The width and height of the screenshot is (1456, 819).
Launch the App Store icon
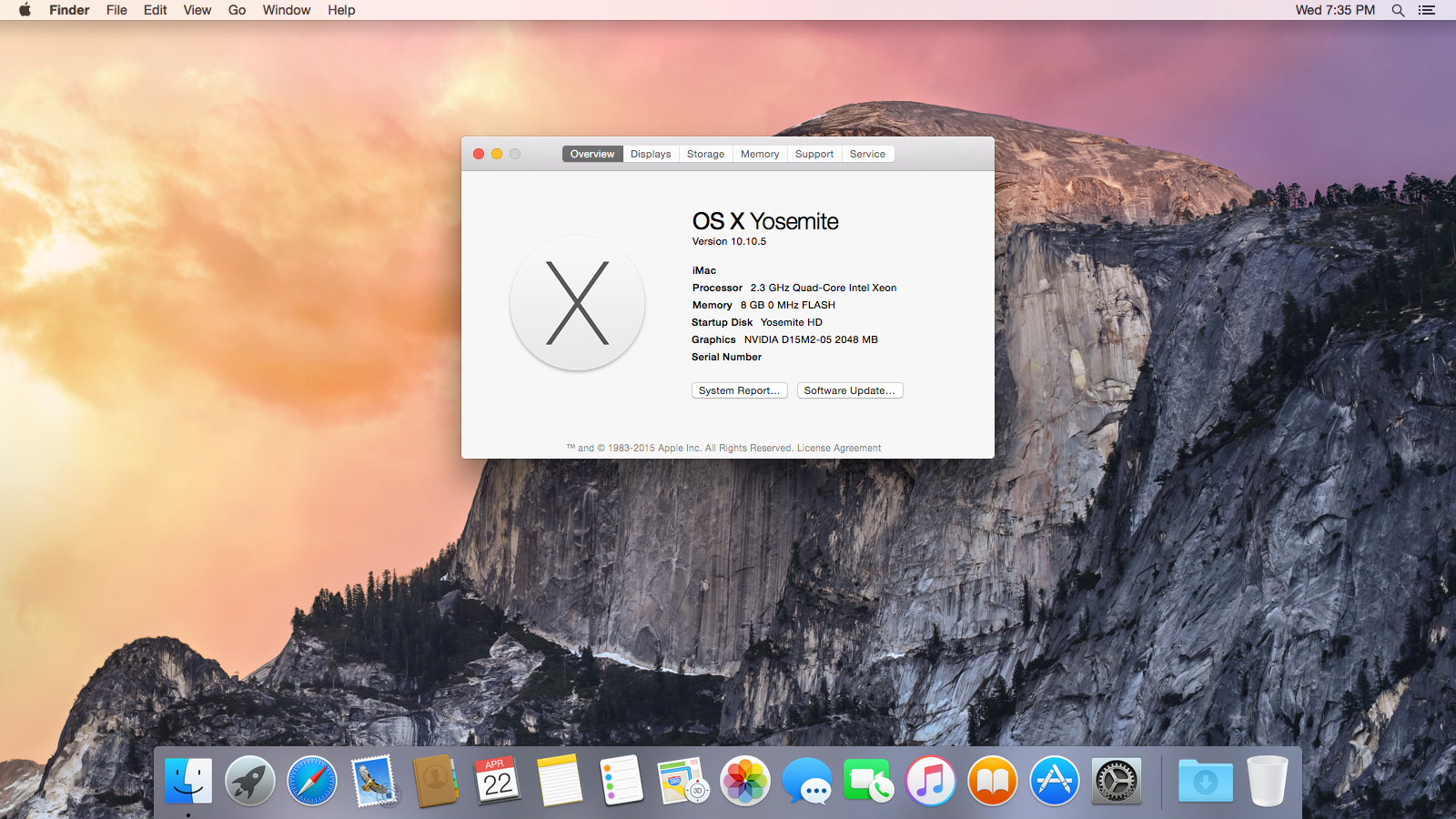pyautogui.click(x=1054, y=781)
